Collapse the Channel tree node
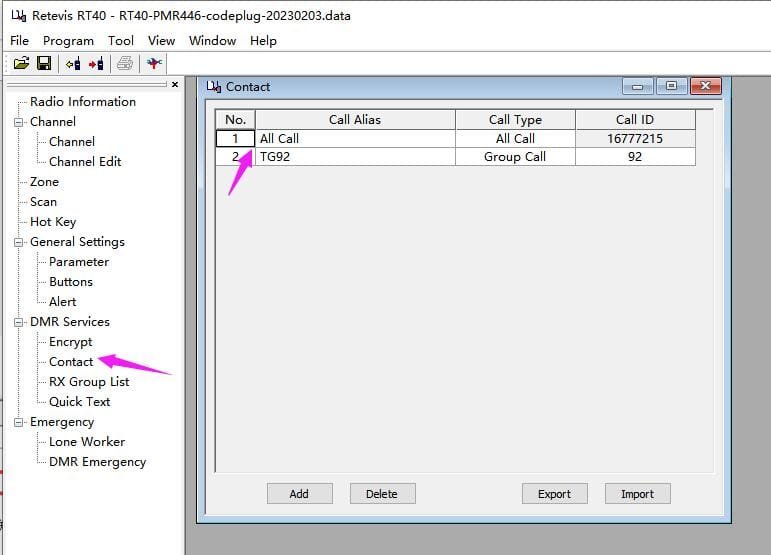This screenshot has height=555, width=771. point(18,122)
